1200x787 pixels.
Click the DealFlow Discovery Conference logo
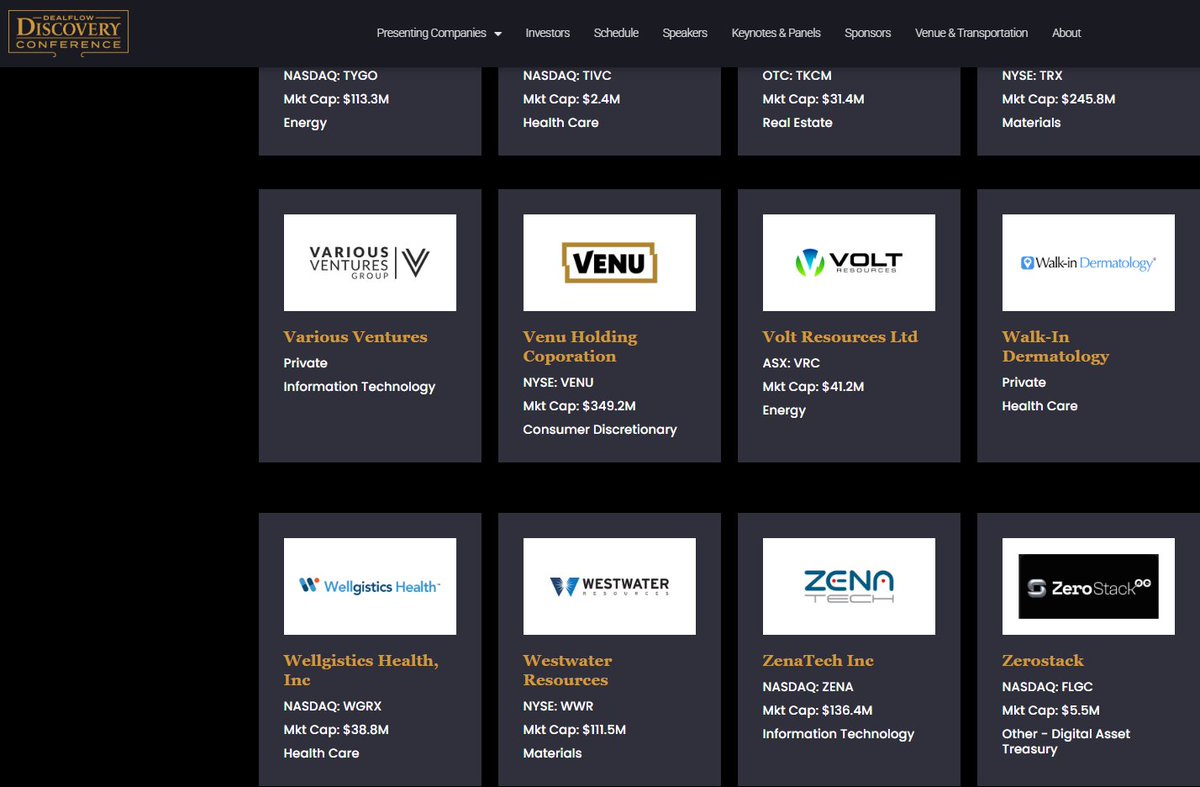coord(68,32)
